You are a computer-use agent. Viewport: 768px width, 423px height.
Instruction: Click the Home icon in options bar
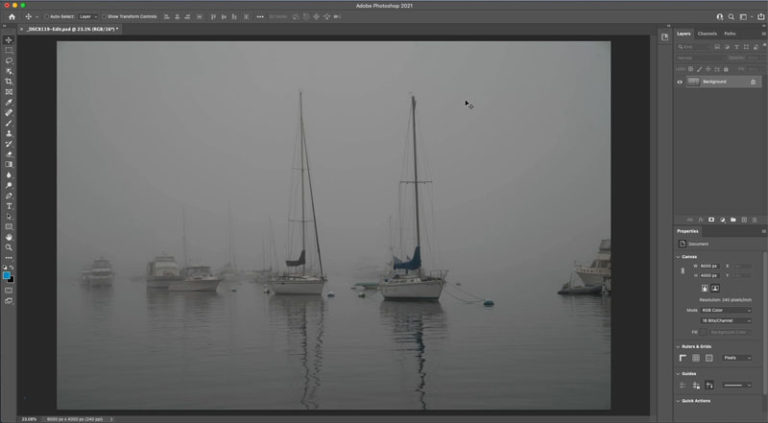tap(11, 17)
